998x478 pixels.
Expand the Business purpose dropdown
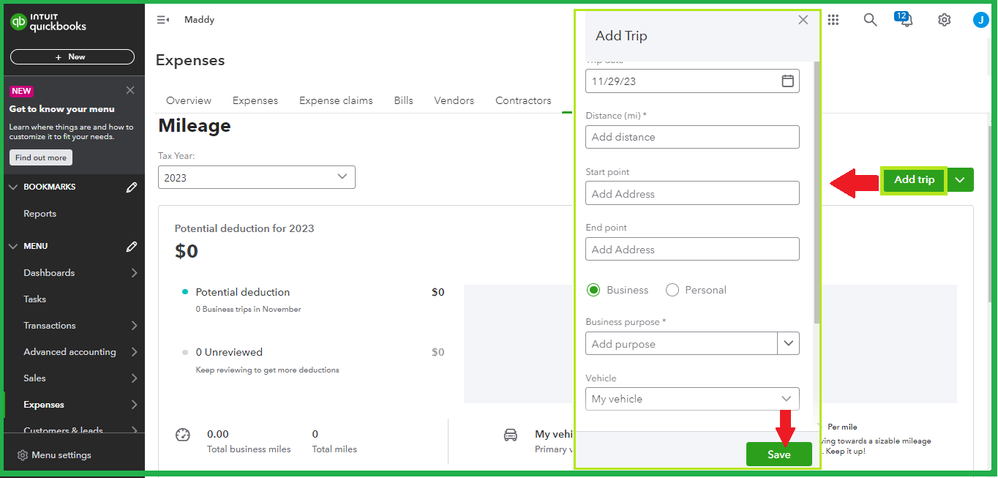click(x=788, y=344)
